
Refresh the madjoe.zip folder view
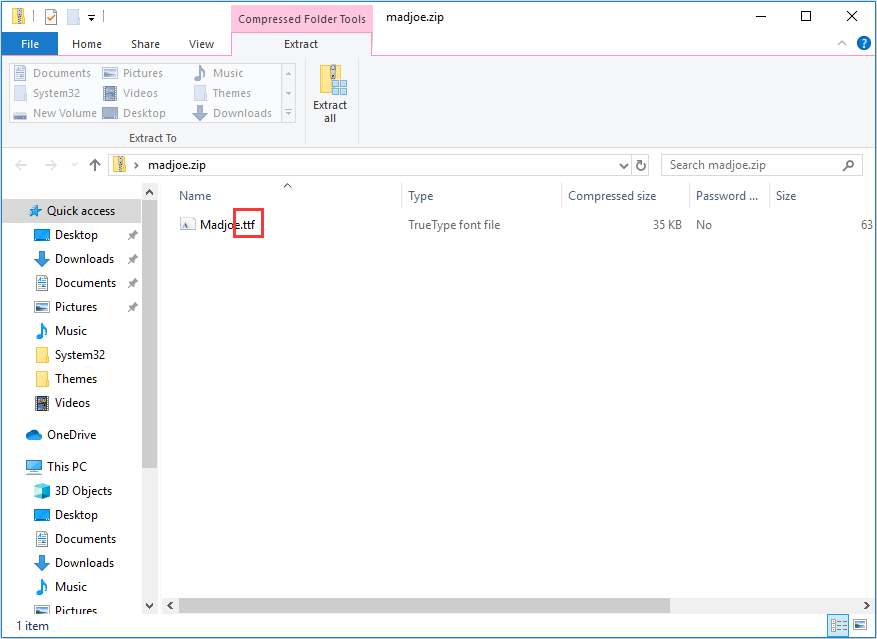click(641, 165)
